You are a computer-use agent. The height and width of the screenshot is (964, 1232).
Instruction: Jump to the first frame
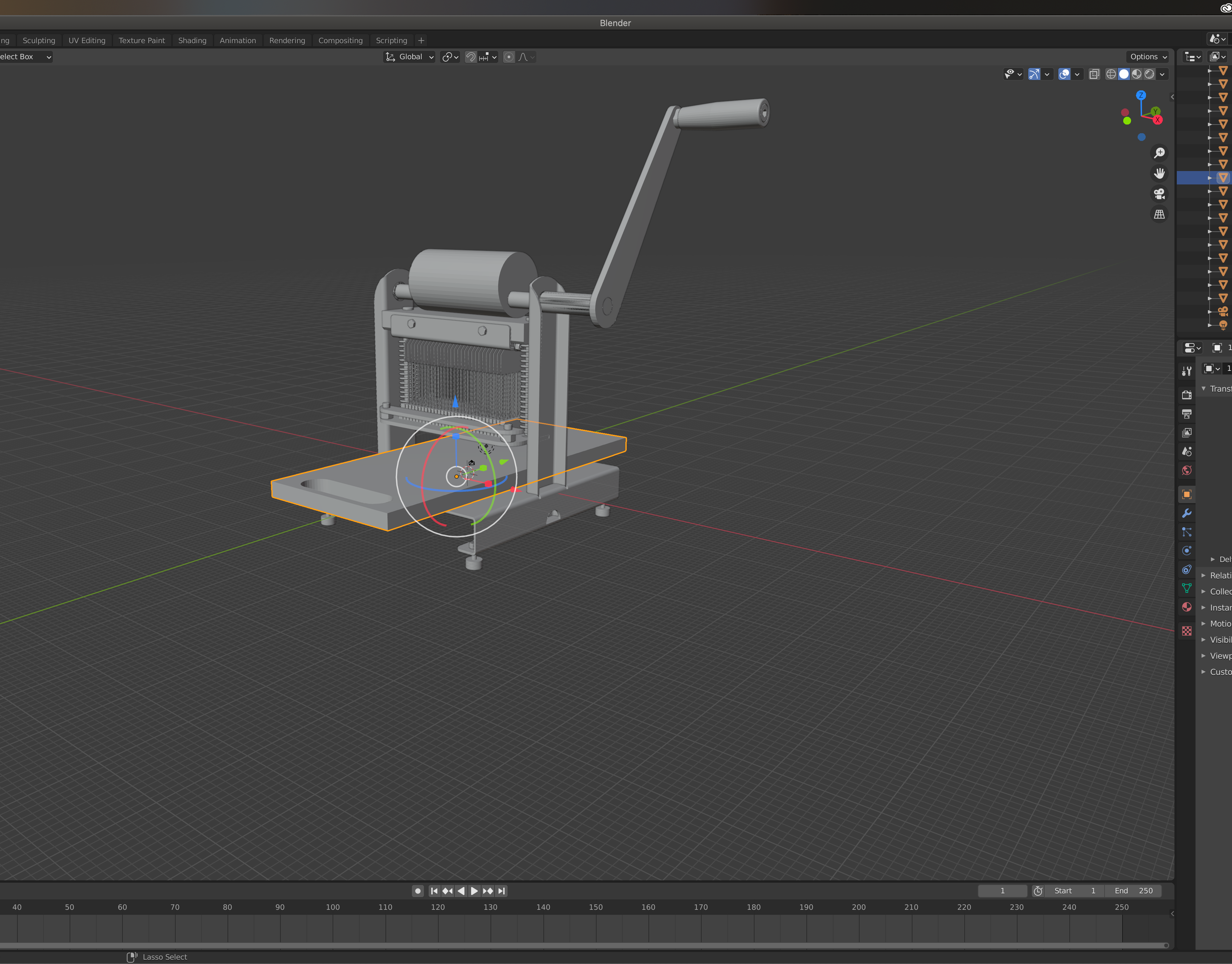pyautogui.click(x=434, y=891)
